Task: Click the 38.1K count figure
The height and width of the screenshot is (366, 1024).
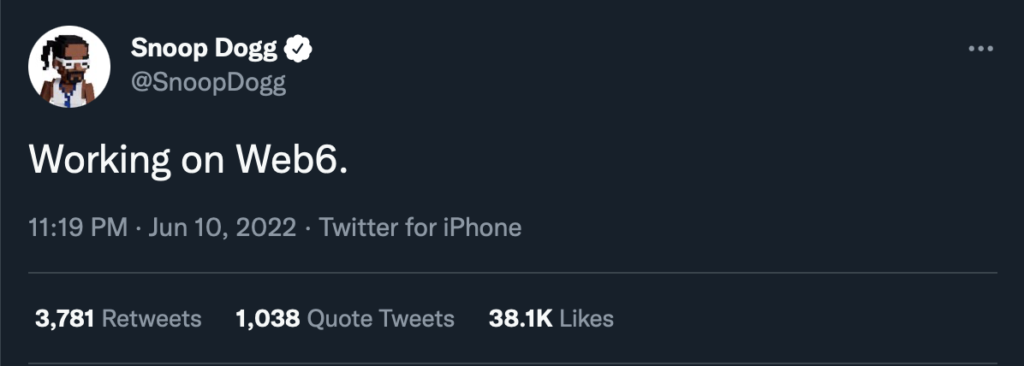Action: [520, 319]
